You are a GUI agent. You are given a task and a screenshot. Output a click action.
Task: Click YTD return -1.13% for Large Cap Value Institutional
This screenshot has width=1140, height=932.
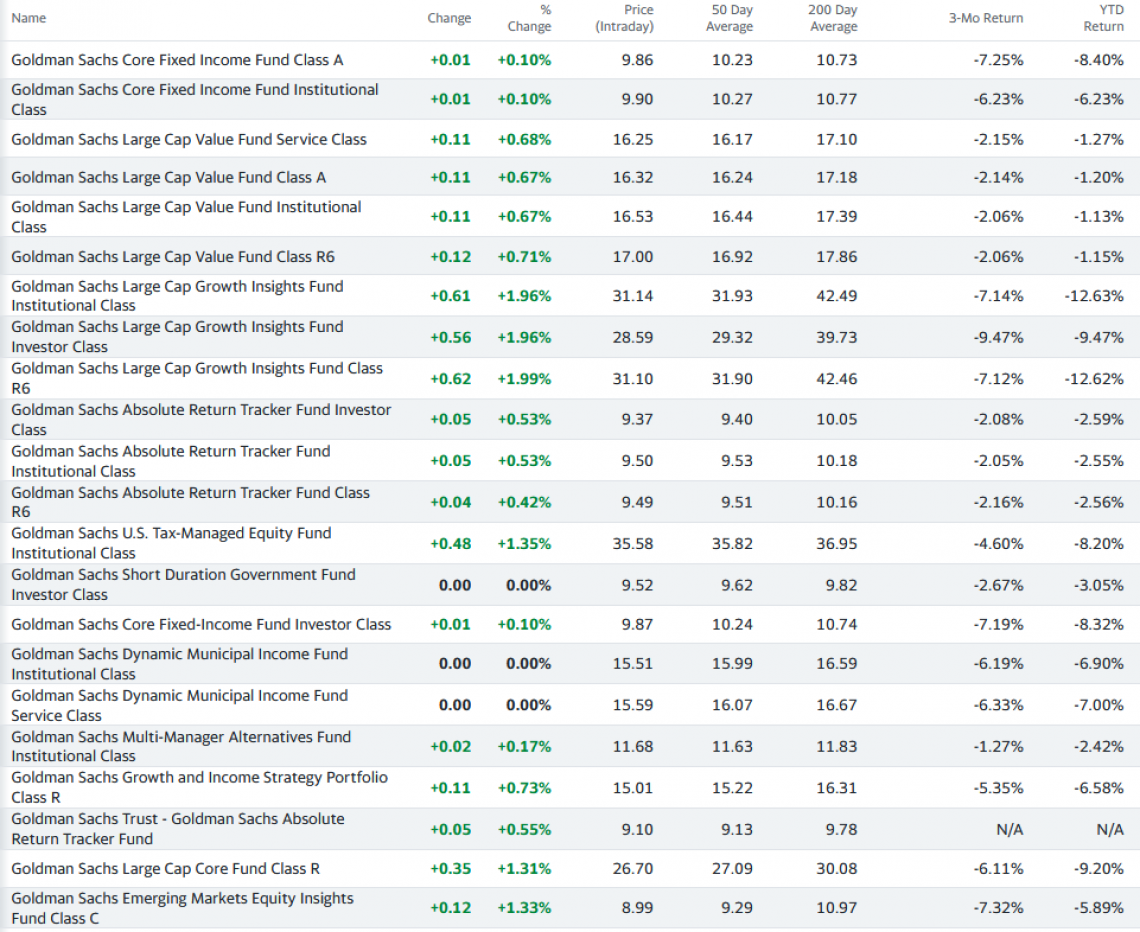coord(1099,217)
